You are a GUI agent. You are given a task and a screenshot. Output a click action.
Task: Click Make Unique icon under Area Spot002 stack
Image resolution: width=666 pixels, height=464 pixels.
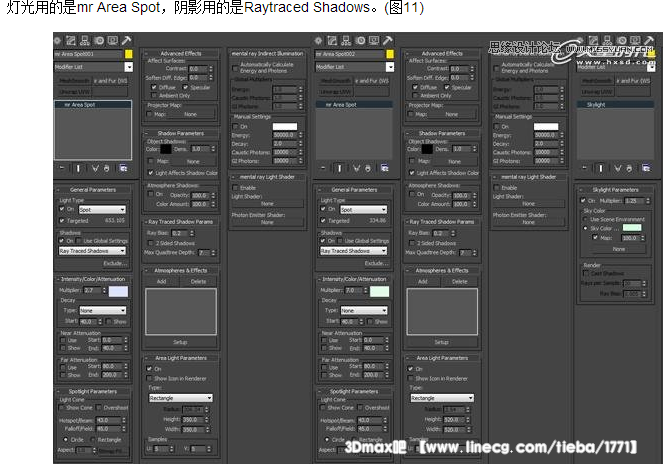click(356, 168)
